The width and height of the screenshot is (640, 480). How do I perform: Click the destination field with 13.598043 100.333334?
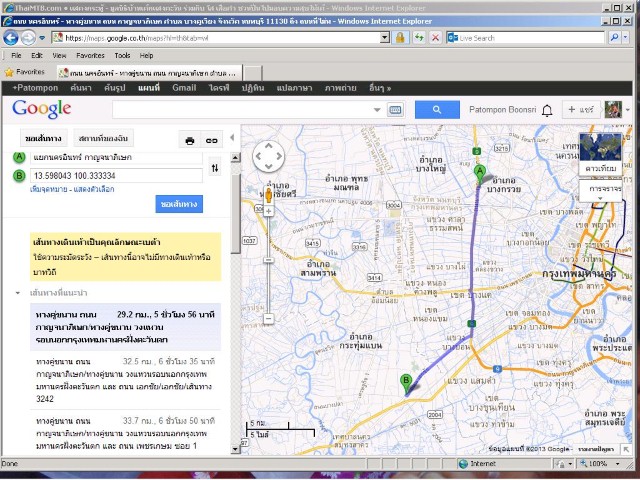[116, 176]
